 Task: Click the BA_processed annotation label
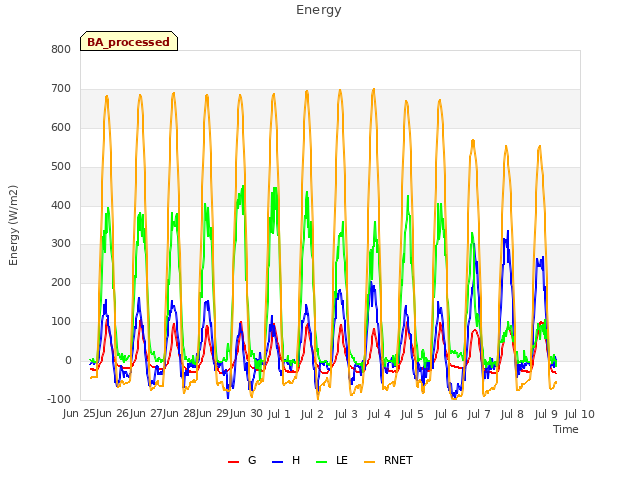[x=129, y=41]
